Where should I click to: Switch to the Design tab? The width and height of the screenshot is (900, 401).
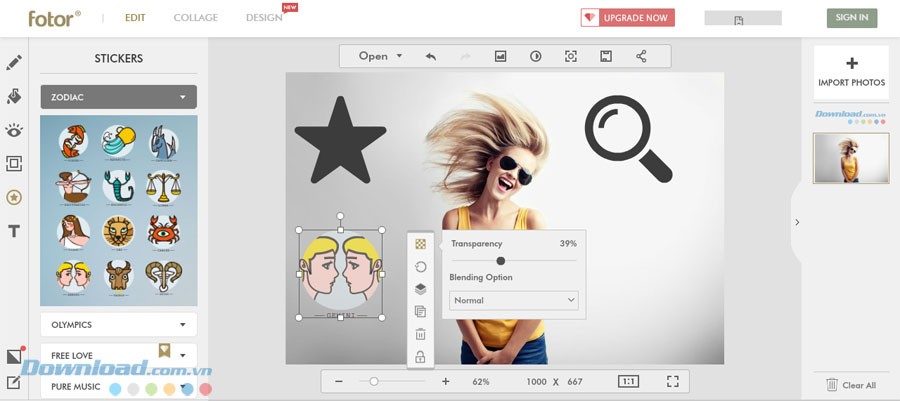pyautogui.click(x=264, y=18)
